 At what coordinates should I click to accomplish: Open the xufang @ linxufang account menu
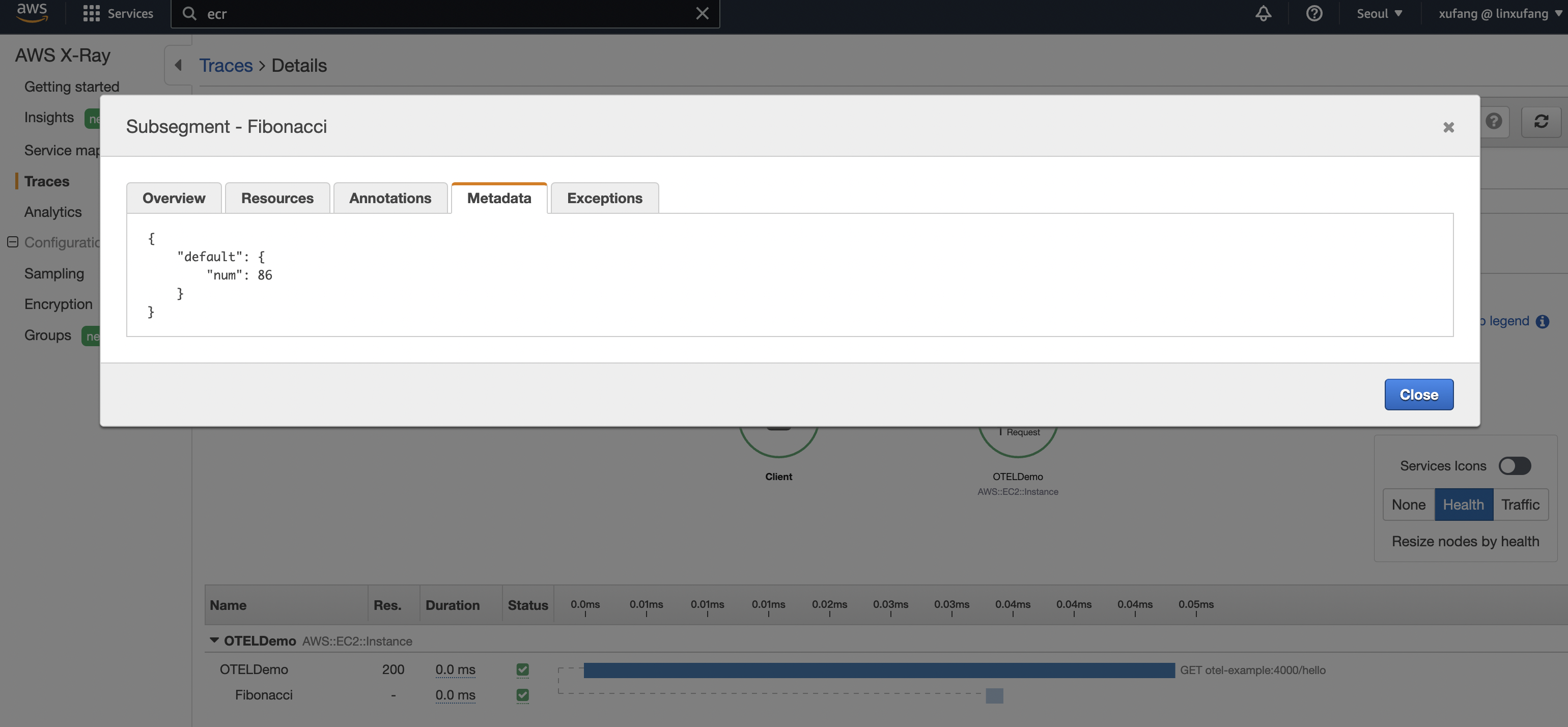[1499, 13]
